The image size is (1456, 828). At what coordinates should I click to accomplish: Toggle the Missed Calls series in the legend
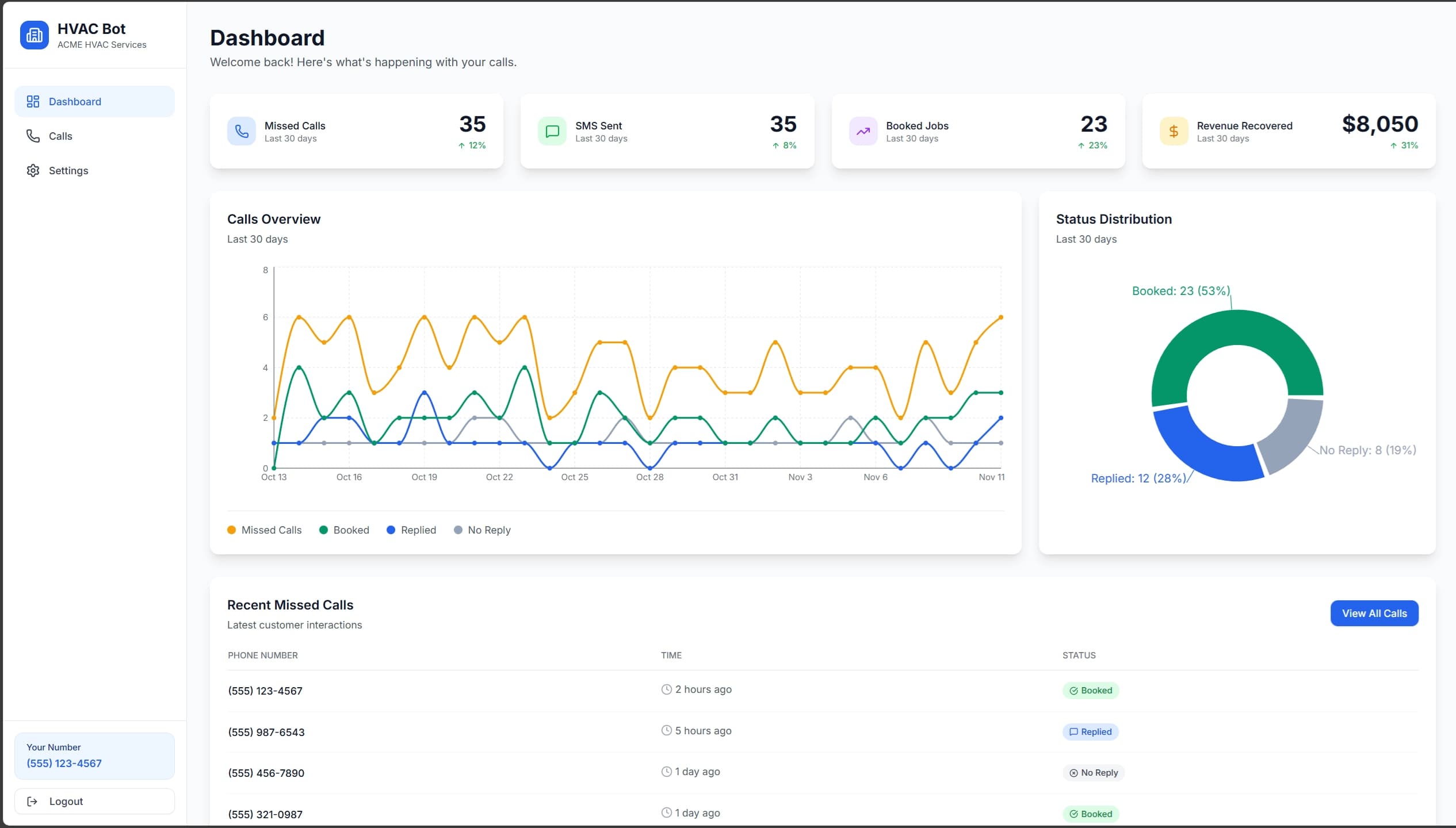click(x=264, y=530)
